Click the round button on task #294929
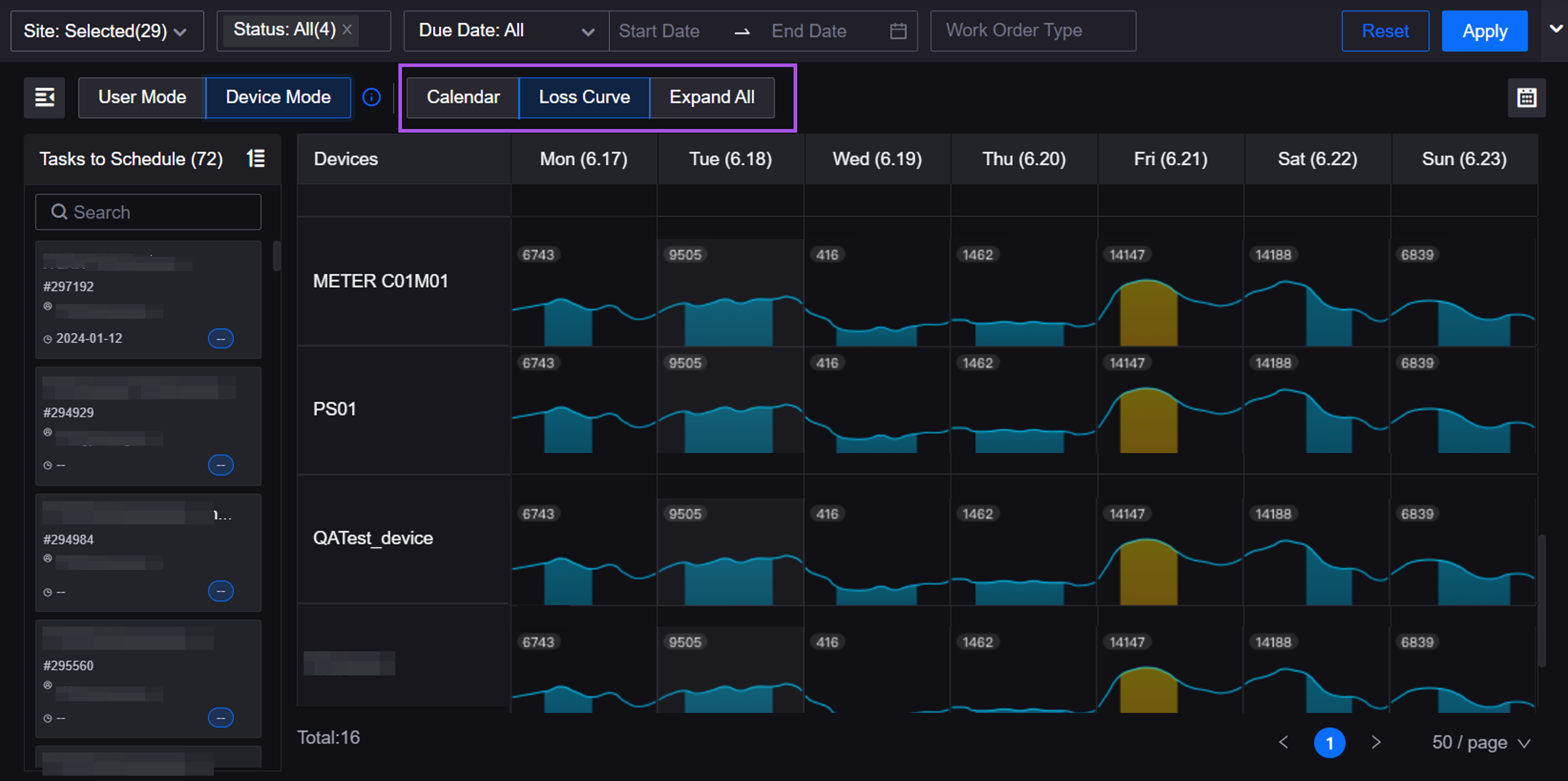The height and width of the screenshot is (781, 1568). click(220, 465)
